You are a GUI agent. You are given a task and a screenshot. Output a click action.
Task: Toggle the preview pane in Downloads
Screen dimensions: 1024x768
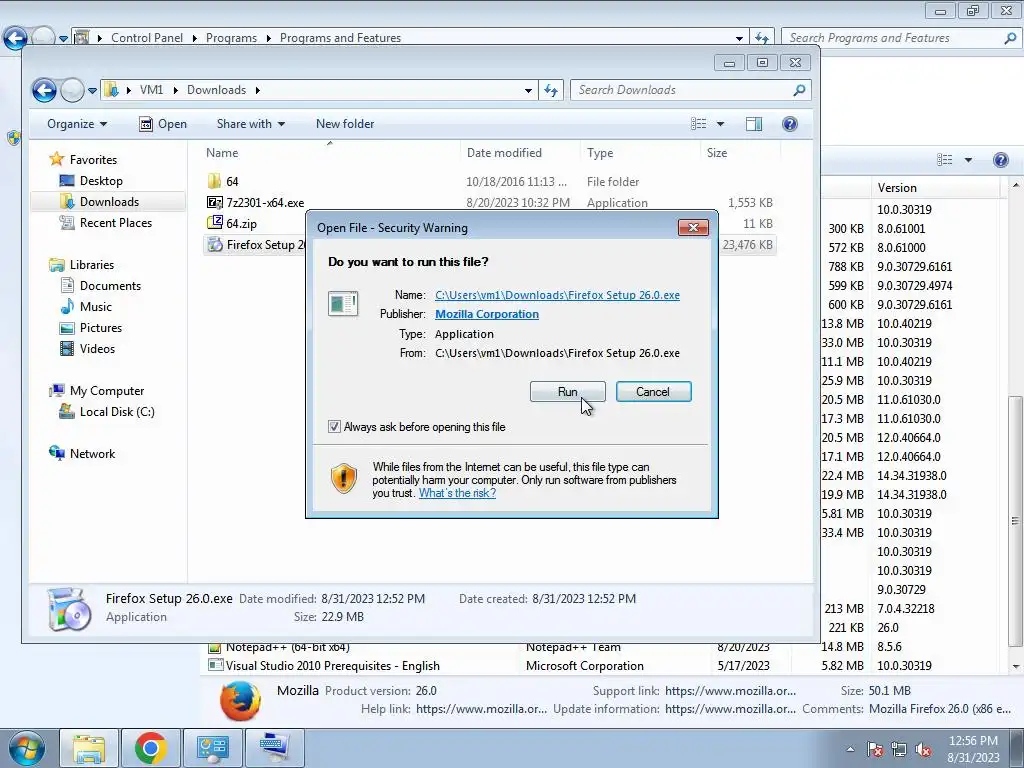coord(754,124)
